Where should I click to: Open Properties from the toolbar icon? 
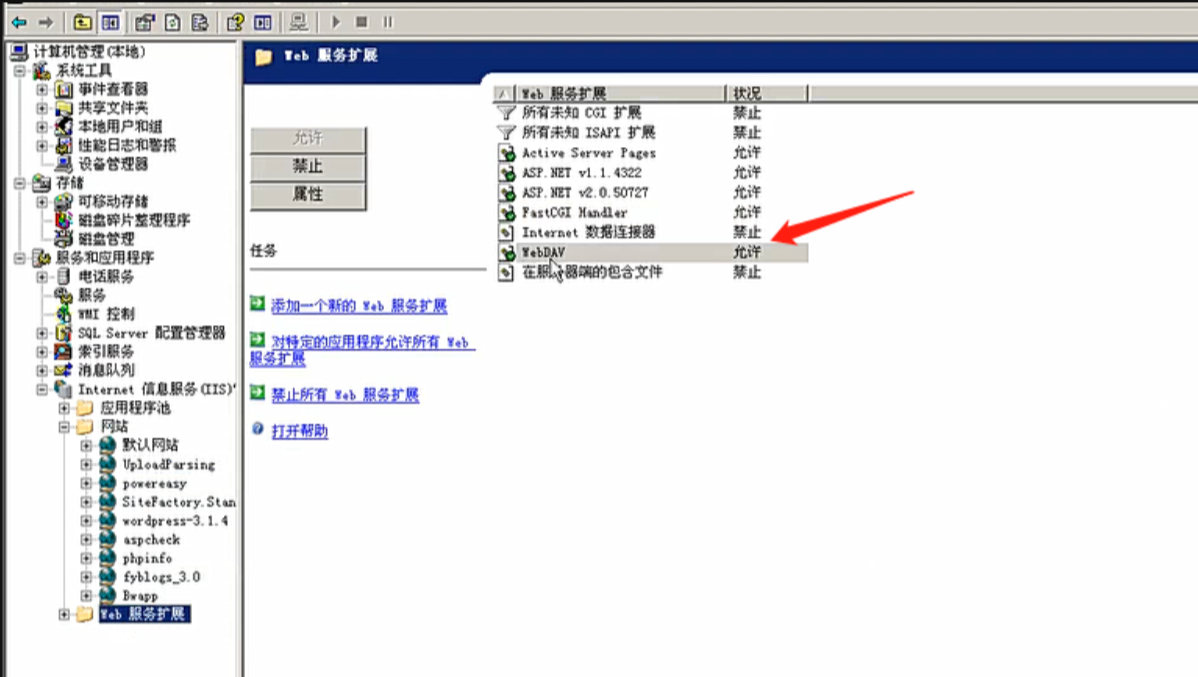pos(144,22)
